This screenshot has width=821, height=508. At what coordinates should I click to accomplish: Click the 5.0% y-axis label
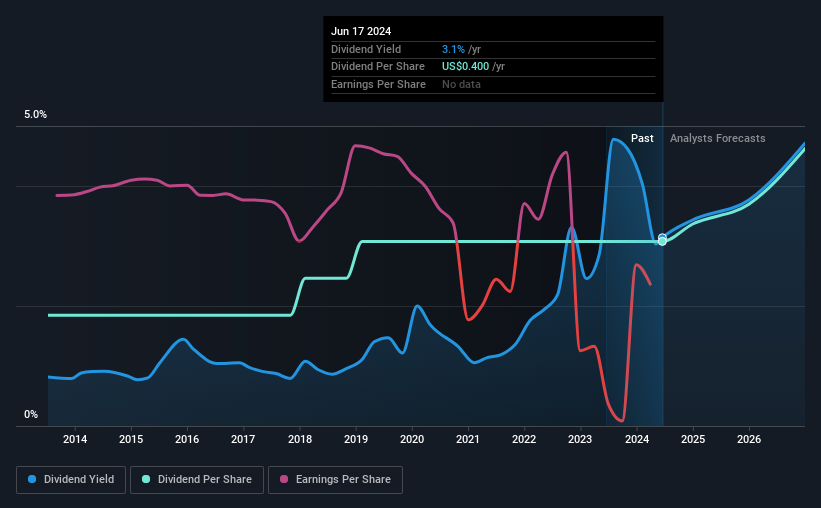tap(35, 115)
